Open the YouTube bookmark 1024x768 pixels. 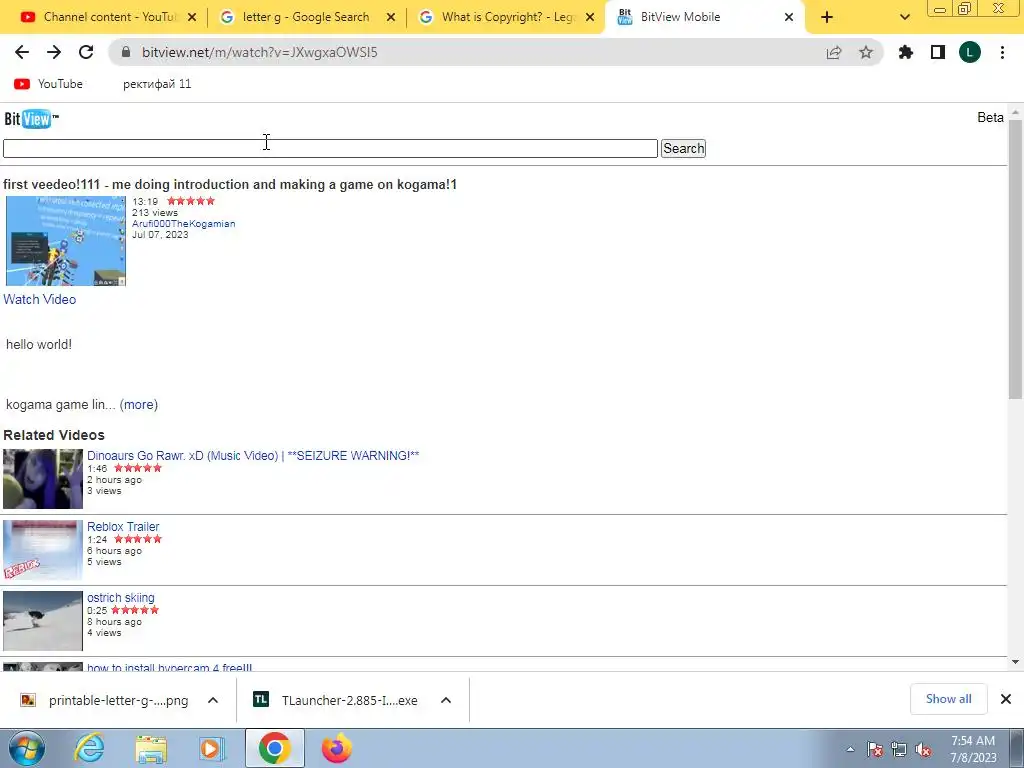pos(49,84)
